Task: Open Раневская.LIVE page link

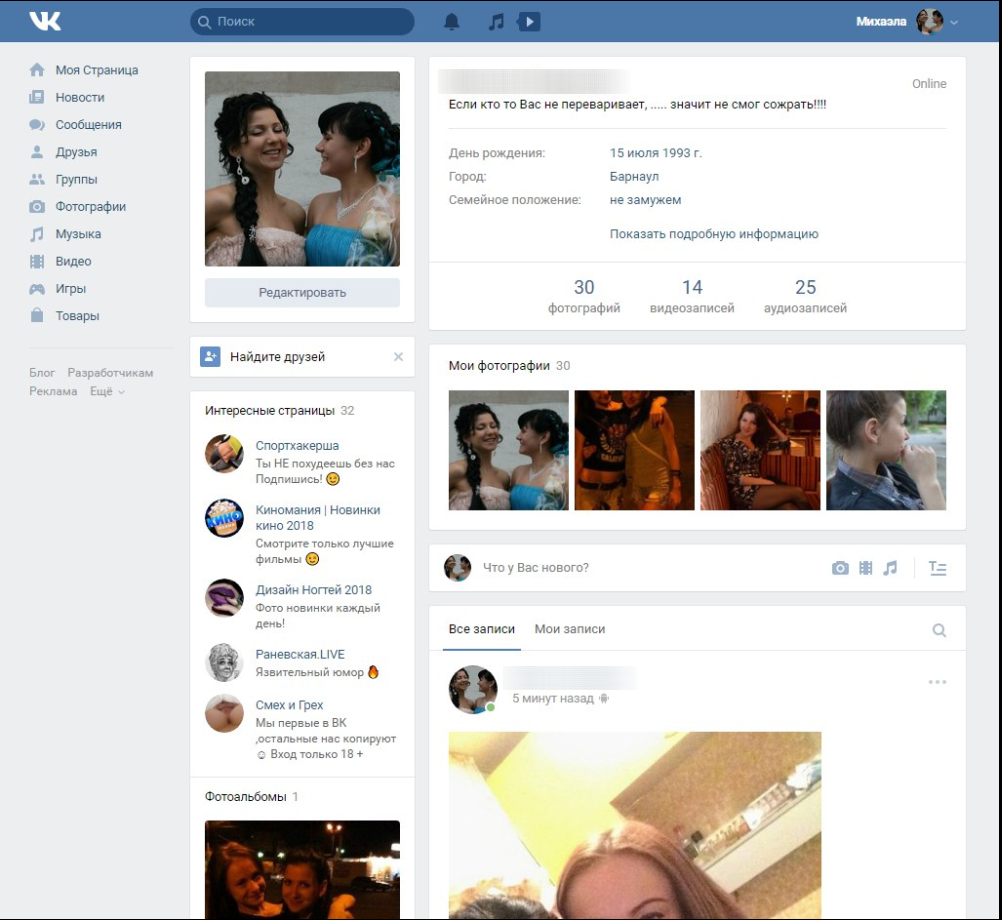Action: tap(300, 654)
